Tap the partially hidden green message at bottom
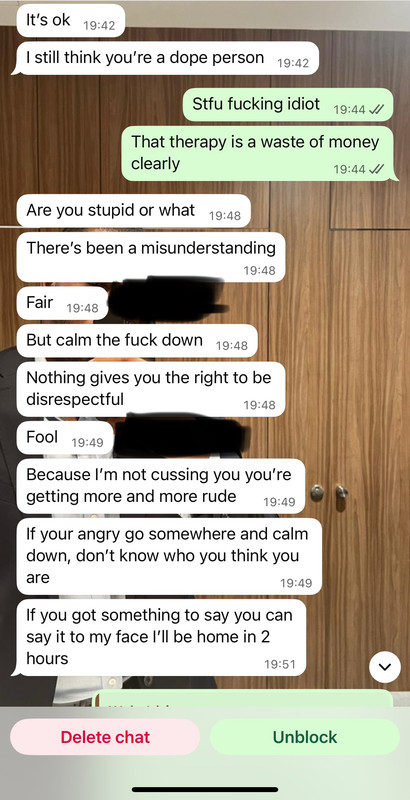 click(x=245, y=698)
